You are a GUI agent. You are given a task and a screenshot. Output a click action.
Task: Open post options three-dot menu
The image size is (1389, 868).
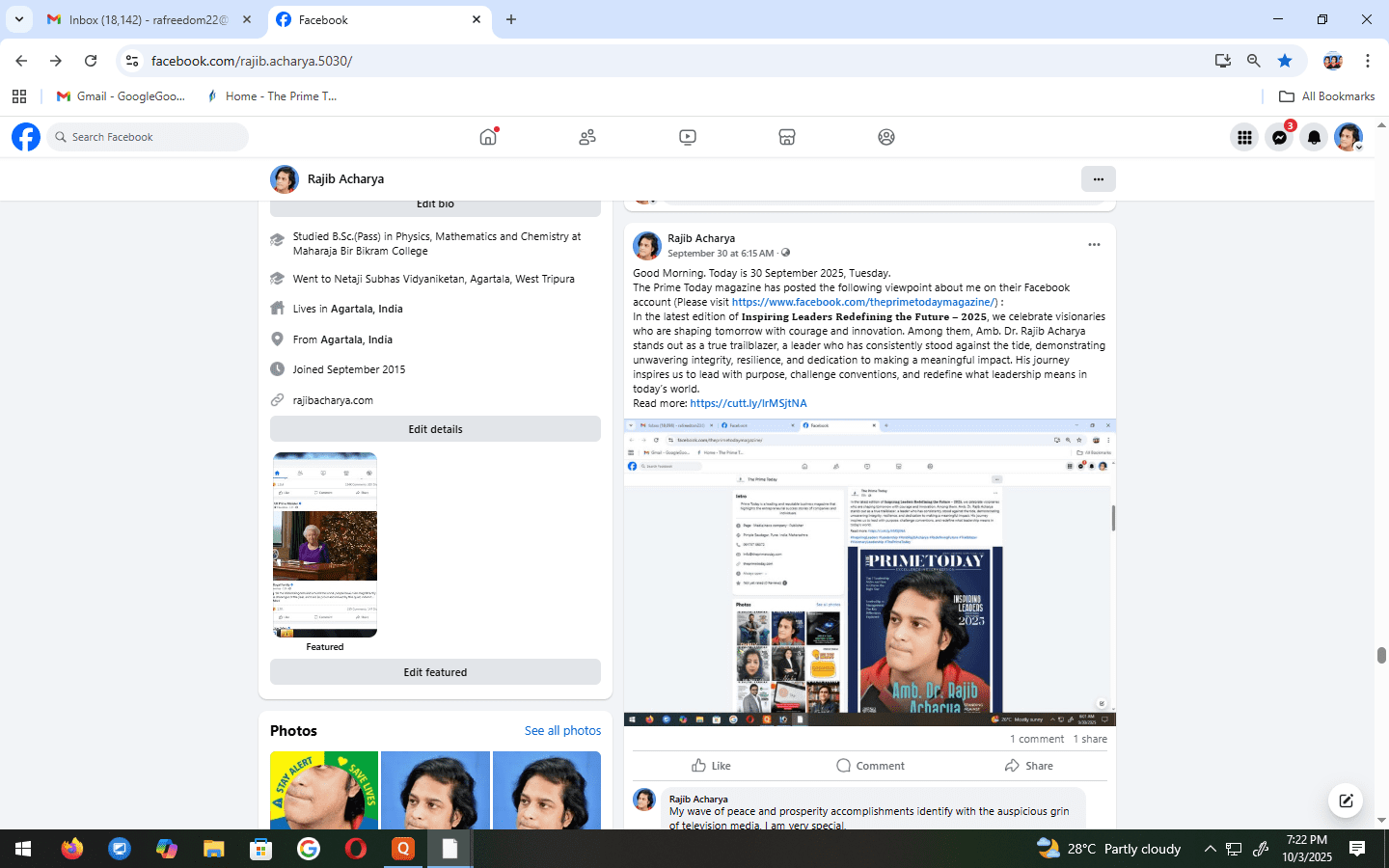[x=1094, y=245]
